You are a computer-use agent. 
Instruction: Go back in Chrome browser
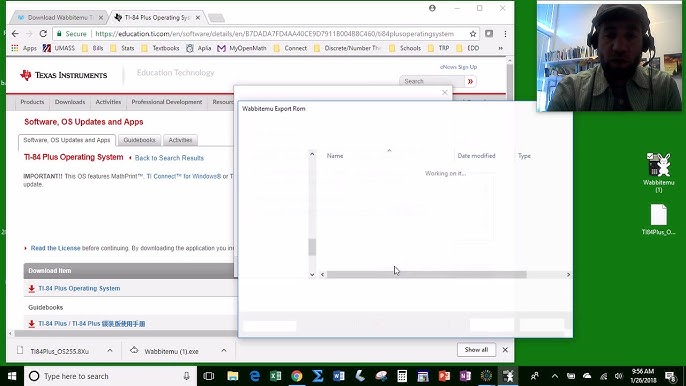[15, 34]
